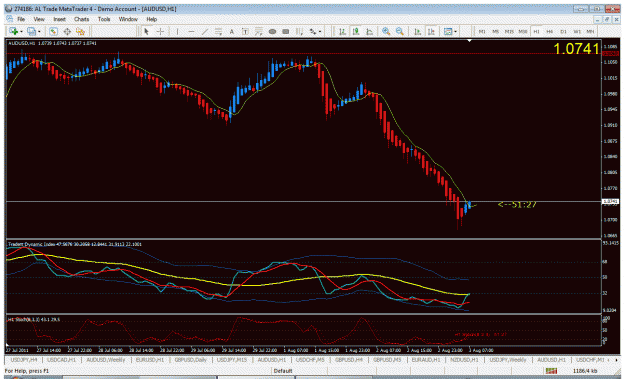Open the New Chart dropdown arrow

[x=21, y=31]
